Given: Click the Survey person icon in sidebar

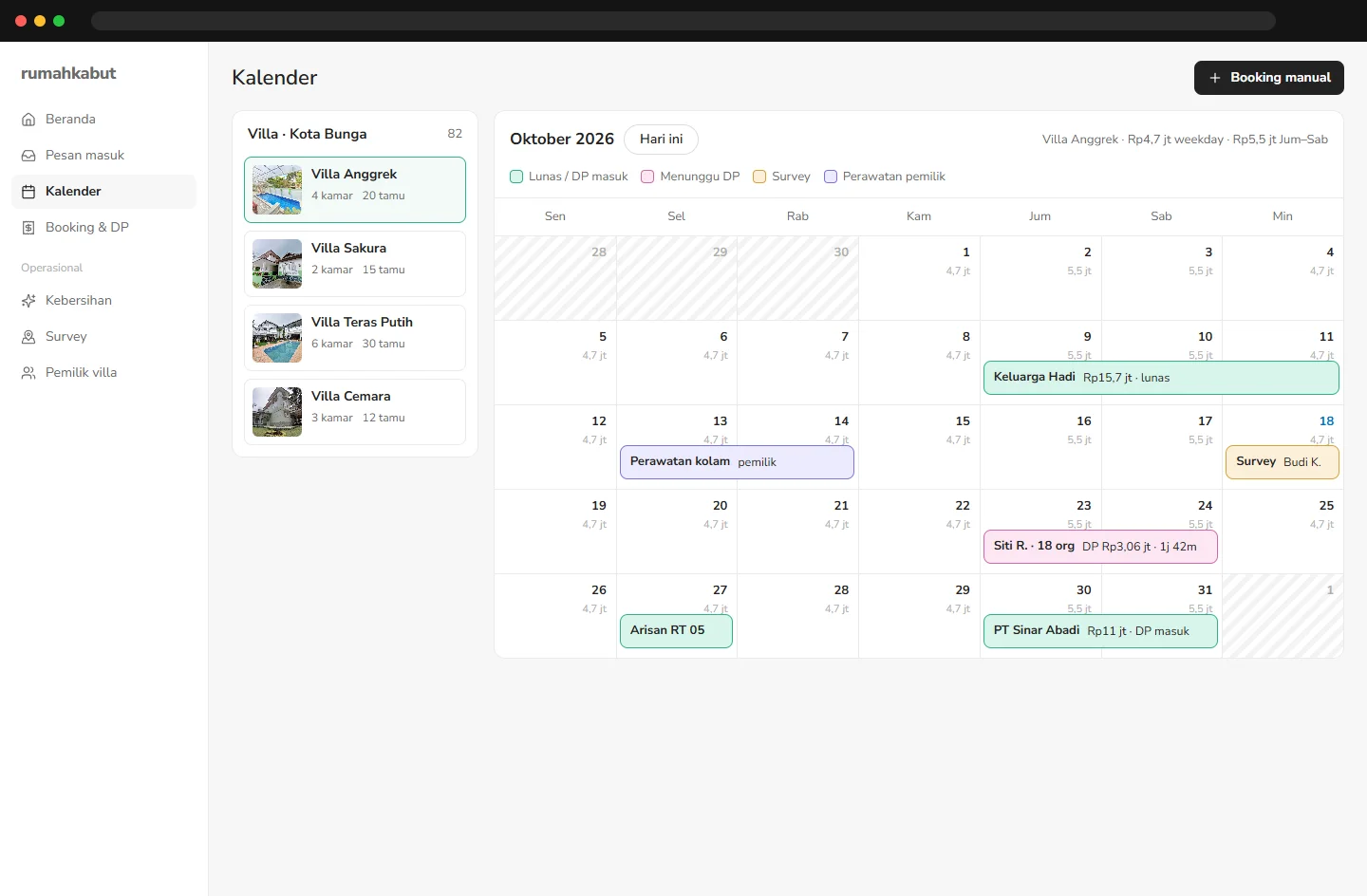Looking at the screenshot, I should [28, 337].
